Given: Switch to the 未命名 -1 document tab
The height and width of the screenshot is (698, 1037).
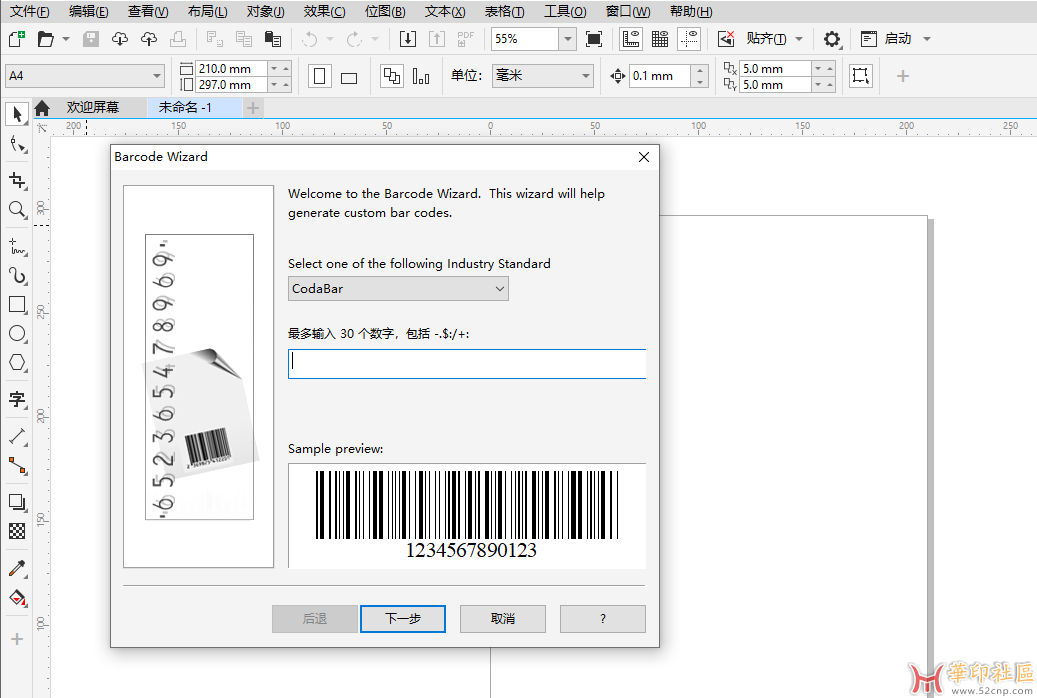Looking at the screenshot, I should [x=185, y=107].
